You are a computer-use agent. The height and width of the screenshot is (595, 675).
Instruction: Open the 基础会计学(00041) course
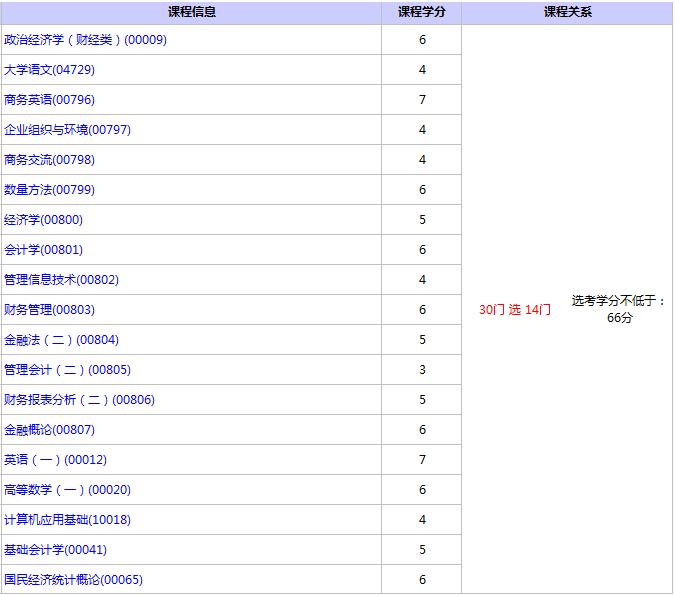coord(56,550)
